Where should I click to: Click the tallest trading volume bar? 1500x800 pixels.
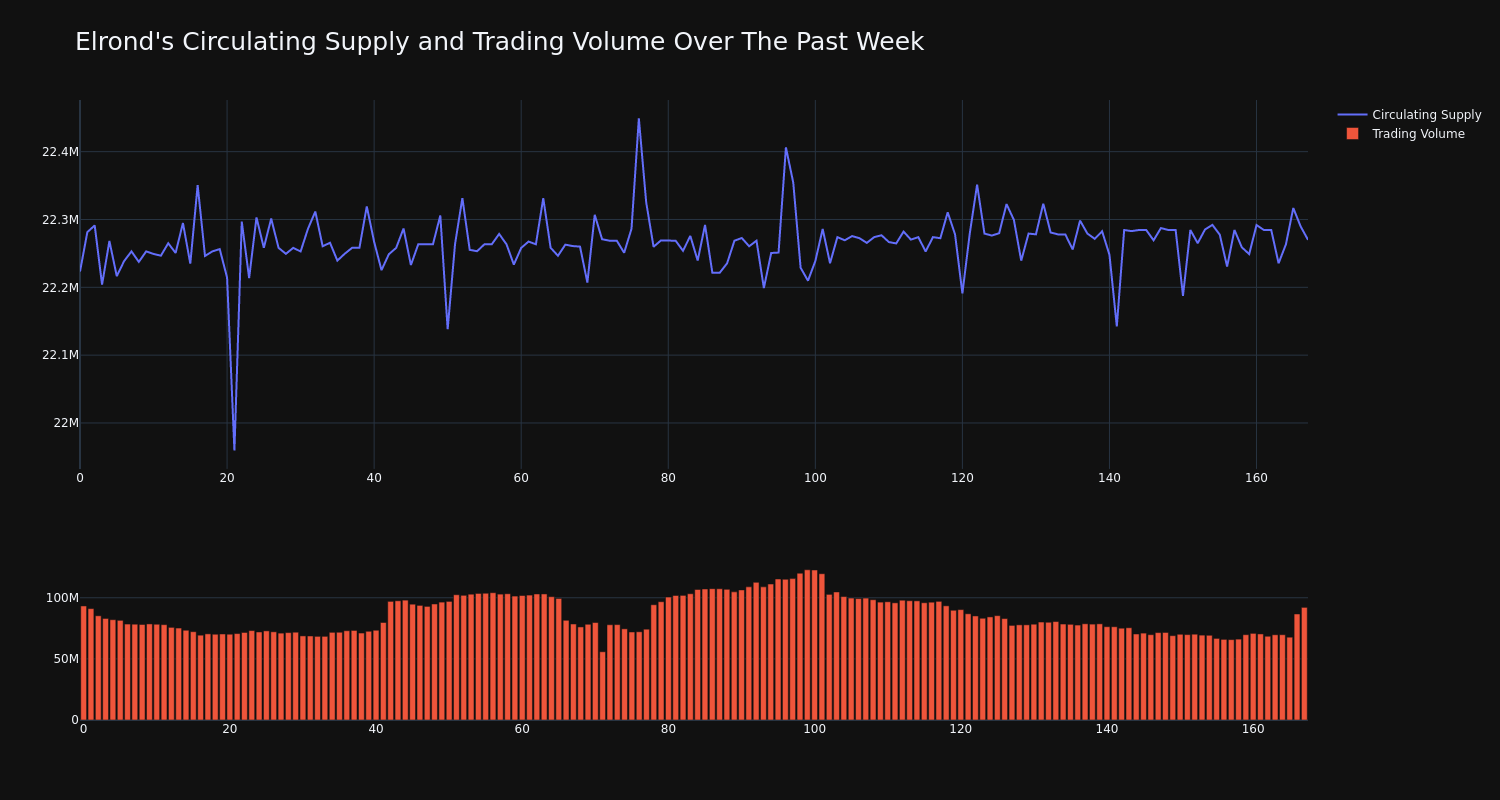point(807,645)
